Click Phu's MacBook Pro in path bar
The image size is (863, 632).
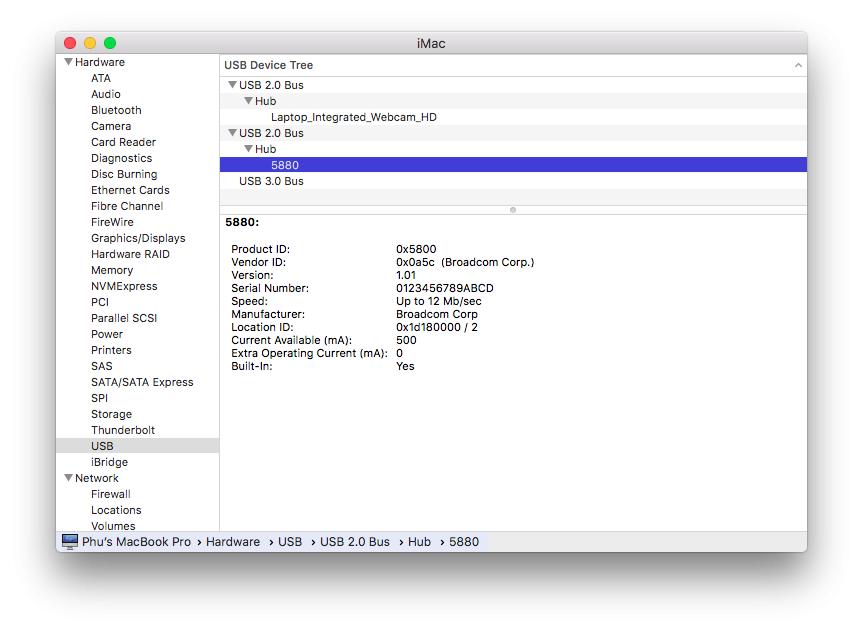136,542
